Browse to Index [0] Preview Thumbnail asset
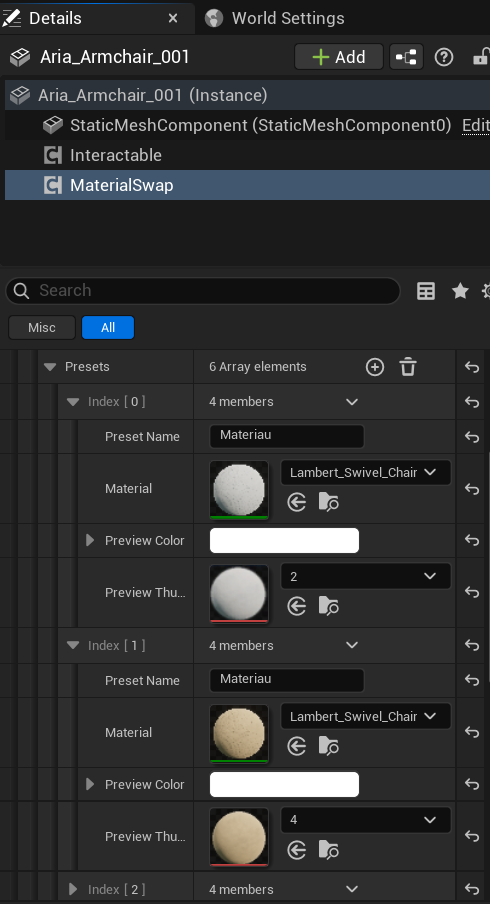 pyautogui.click(x=329, y=607)
